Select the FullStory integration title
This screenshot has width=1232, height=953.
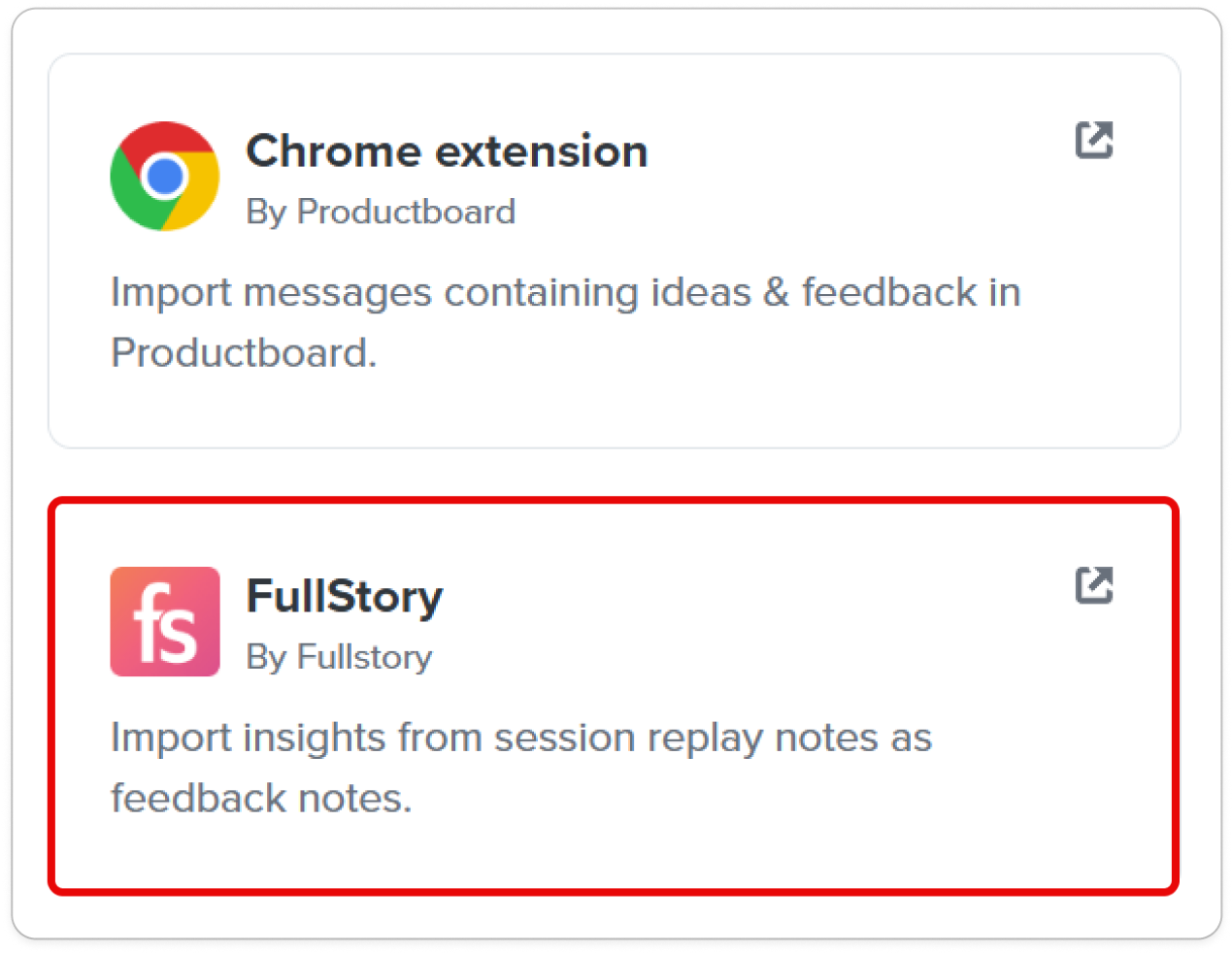[345, 597]
